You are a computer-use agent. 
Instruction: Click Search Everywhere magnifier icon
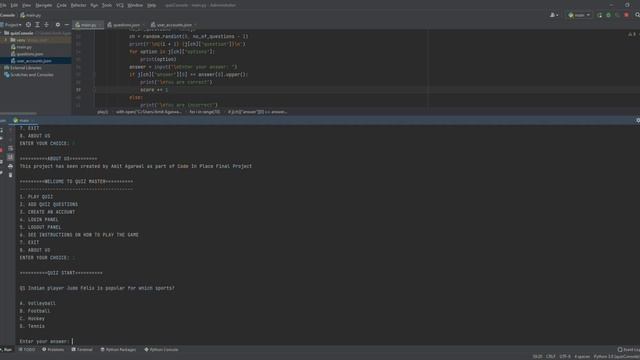point(637,15)
